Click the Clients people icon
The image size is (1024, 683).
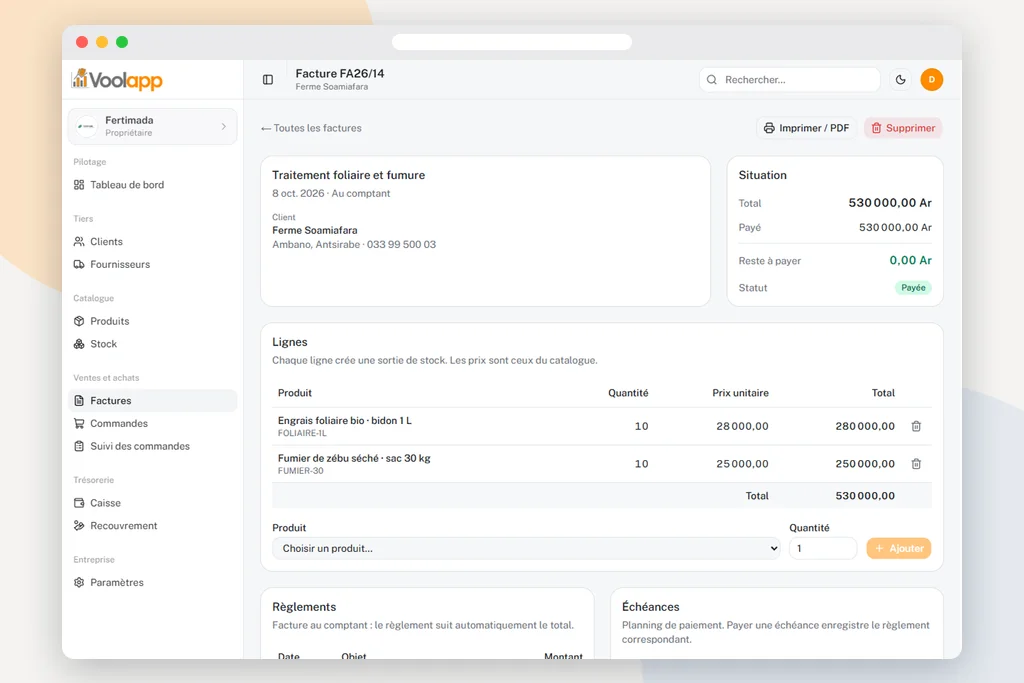[79, 242]
